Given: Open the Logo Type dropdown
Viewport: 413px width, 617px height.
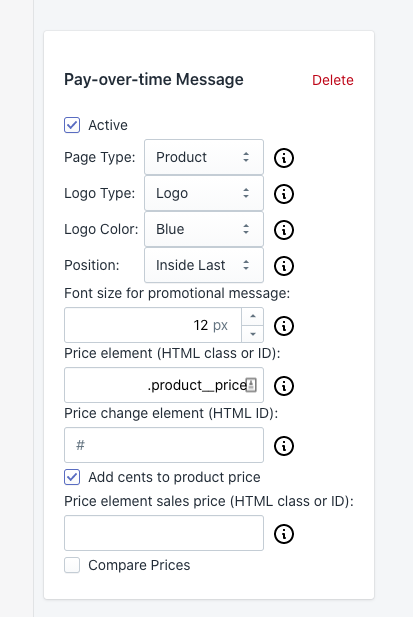Looking at the screenshot, I should [204, 193].
